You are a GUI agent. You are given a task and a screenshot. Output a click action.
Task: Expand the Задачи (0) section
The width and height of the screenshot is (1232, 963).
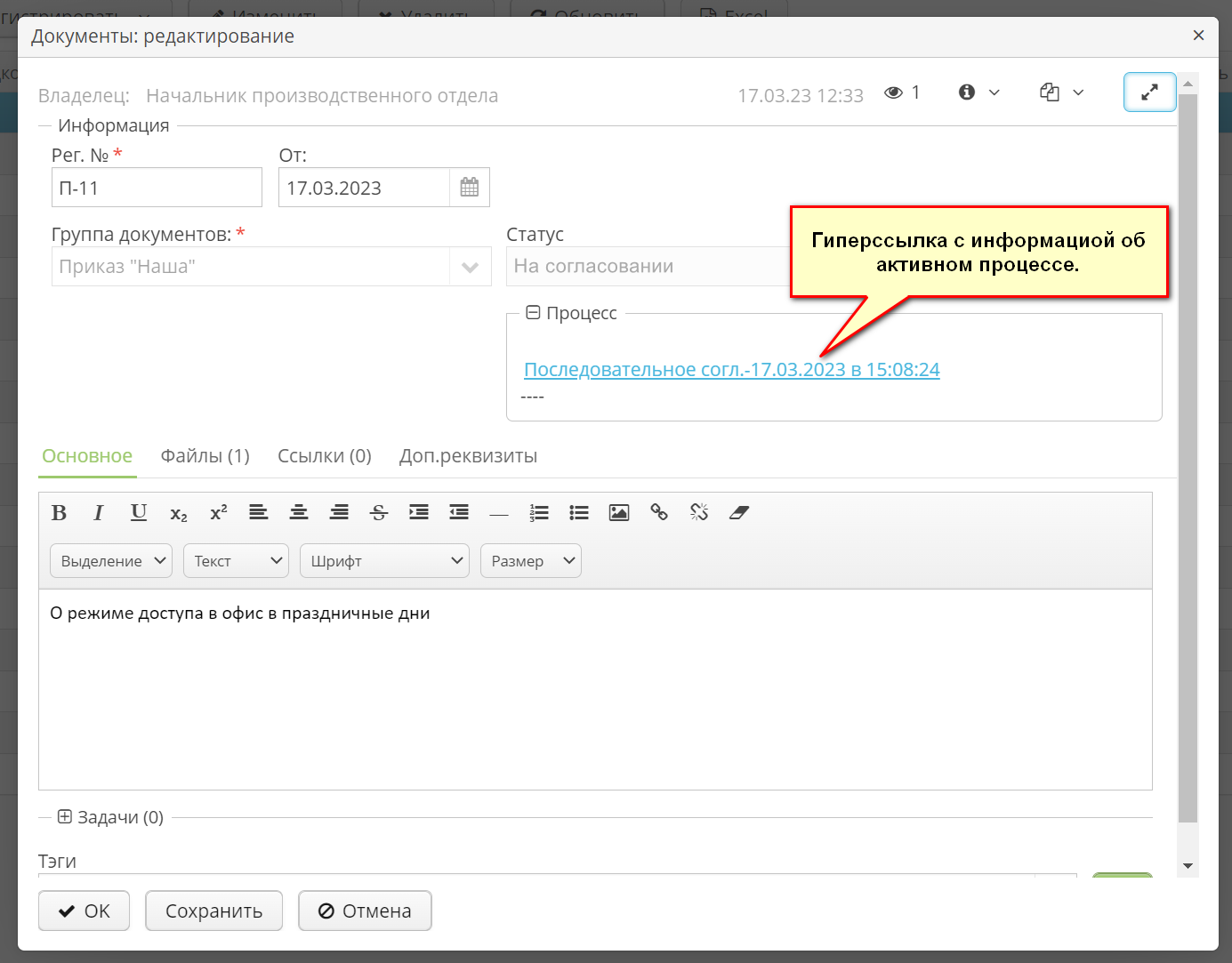coord(64,816)
